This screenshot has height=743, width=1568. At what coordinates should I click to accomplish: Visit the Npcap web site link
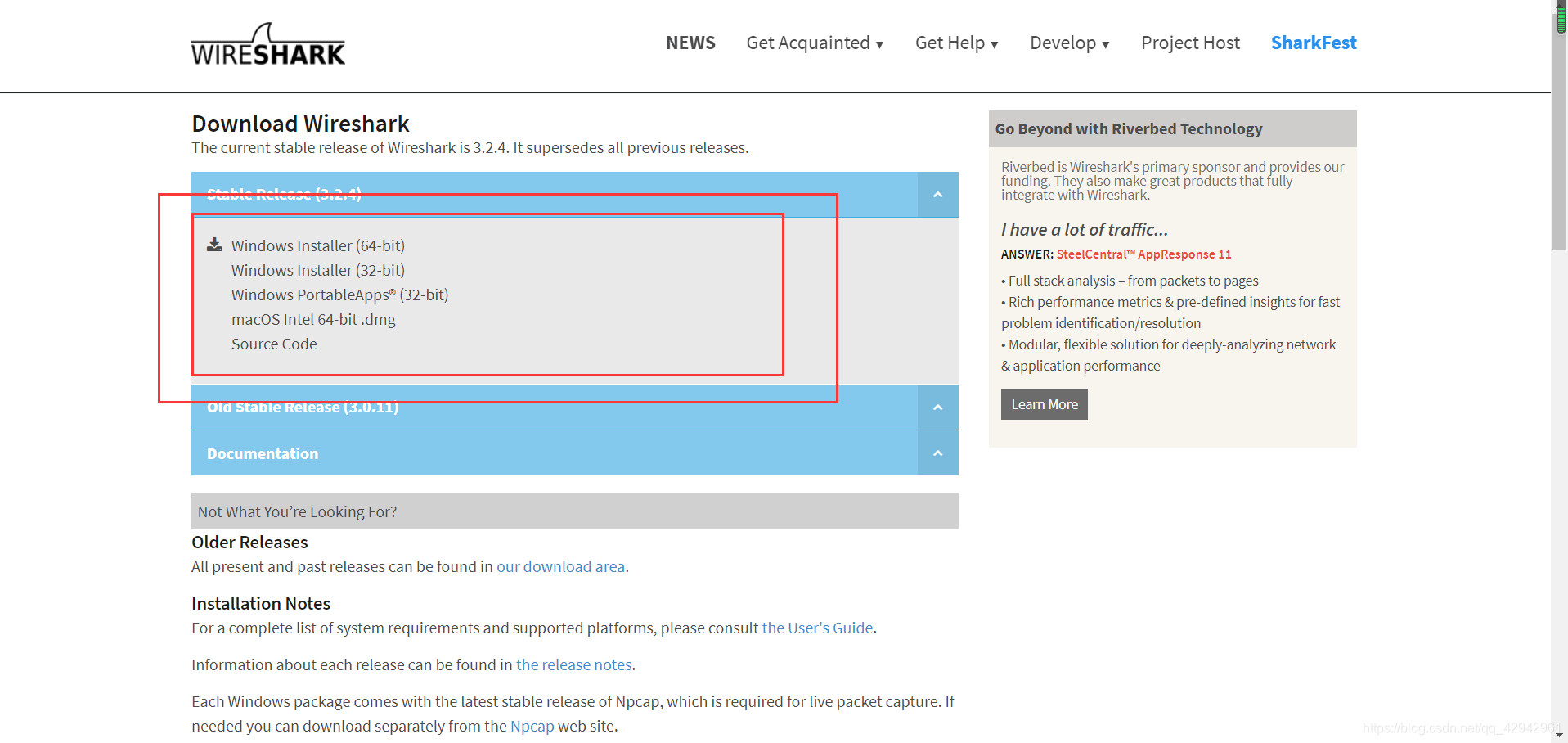[532, 726]
